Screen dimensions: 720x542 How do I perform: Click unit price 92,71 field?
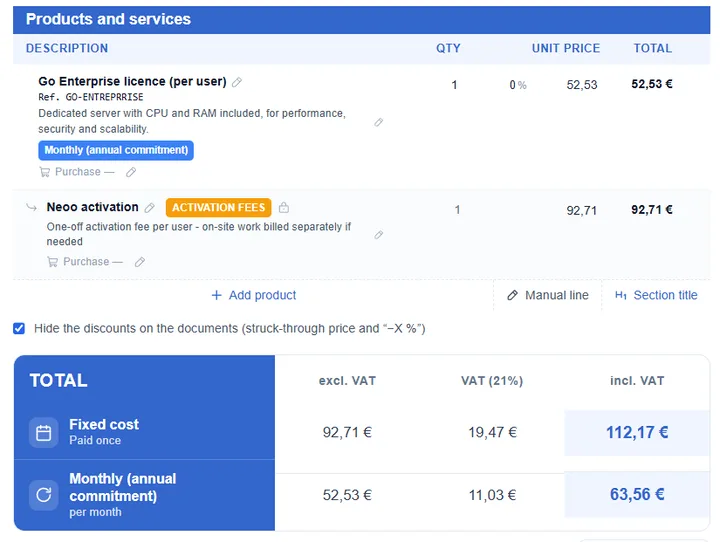click(582, 211)
